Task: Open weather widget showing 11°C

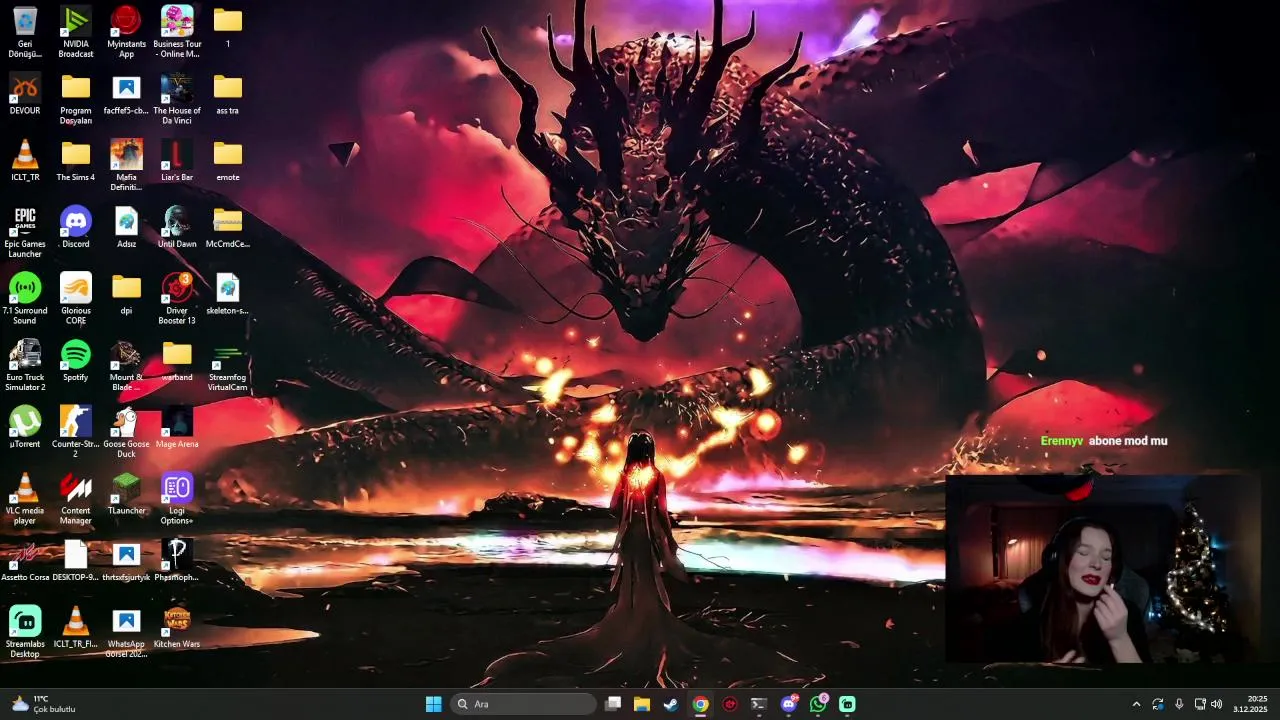Action: pos(44,704)
